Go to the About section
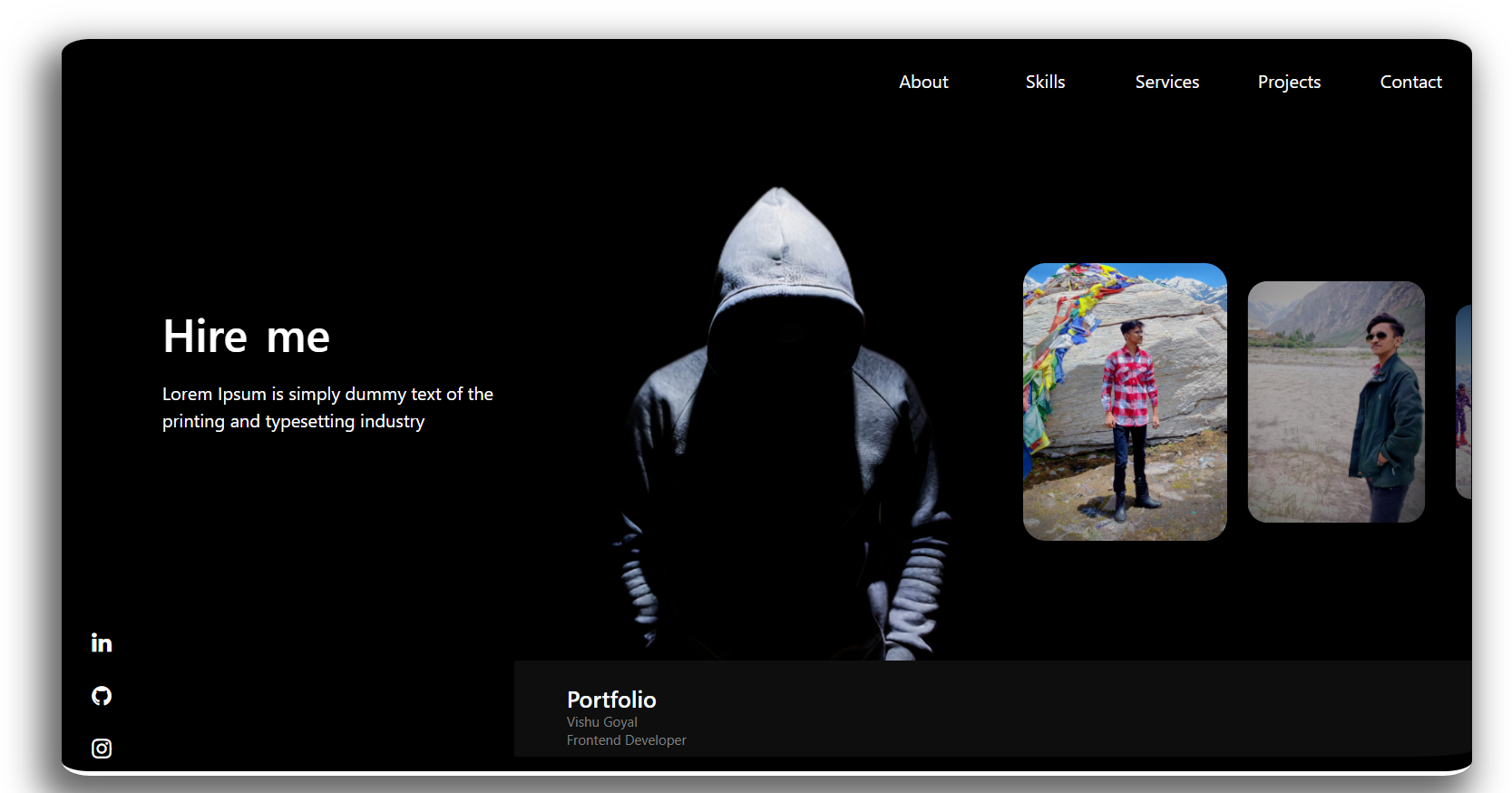1512x793 pixels. 923,82
